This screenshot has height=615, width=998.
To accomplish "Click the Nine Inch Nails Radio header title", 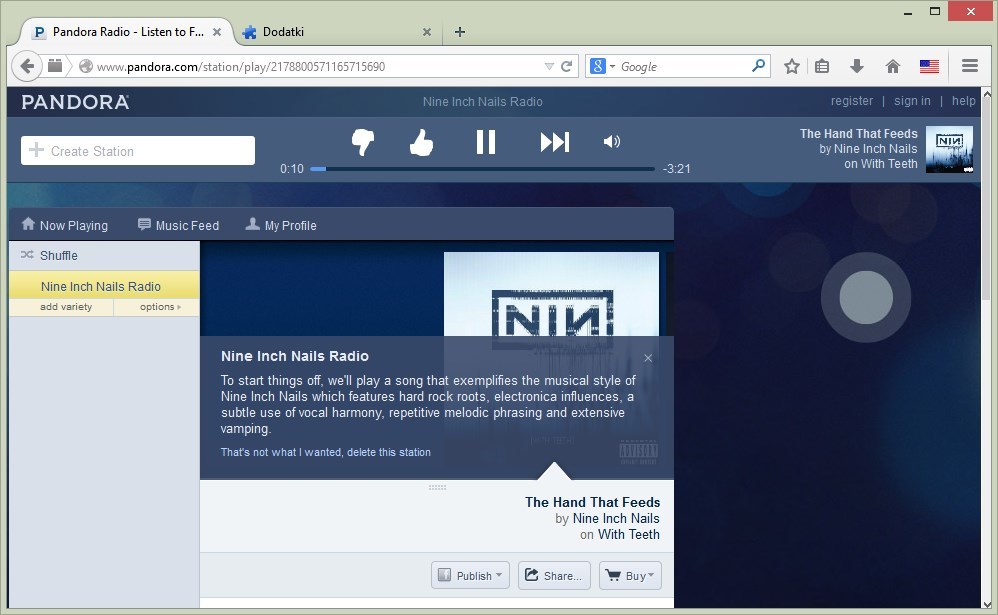I will [482, 101].
